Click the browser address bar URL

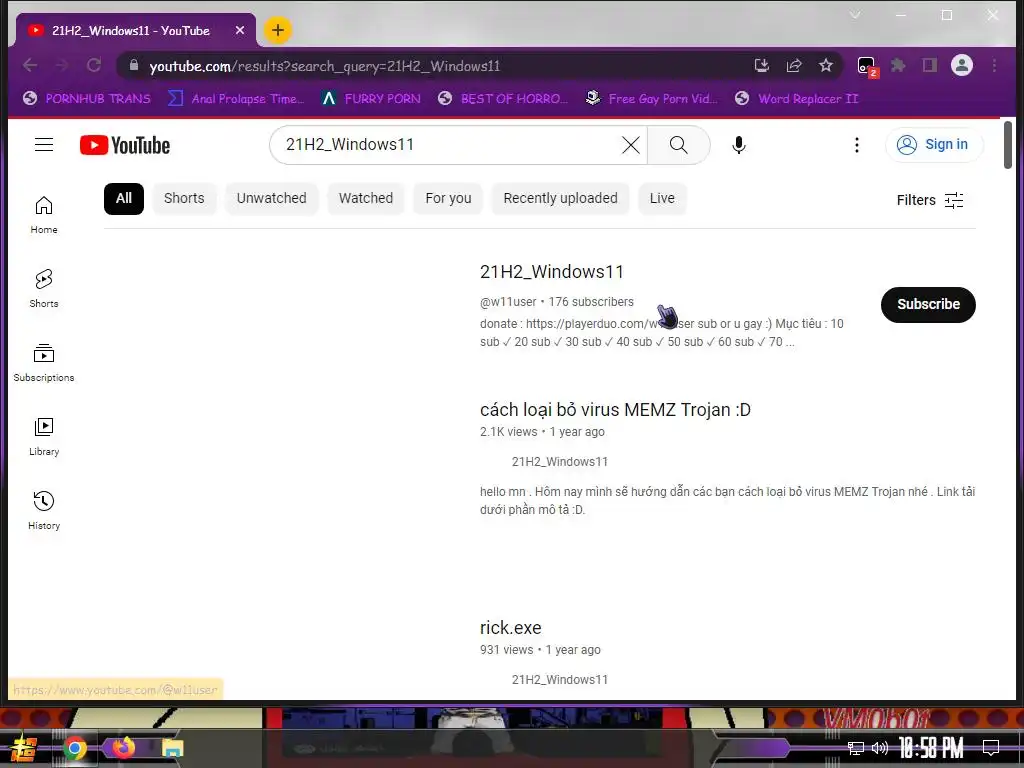click(325, 66)
